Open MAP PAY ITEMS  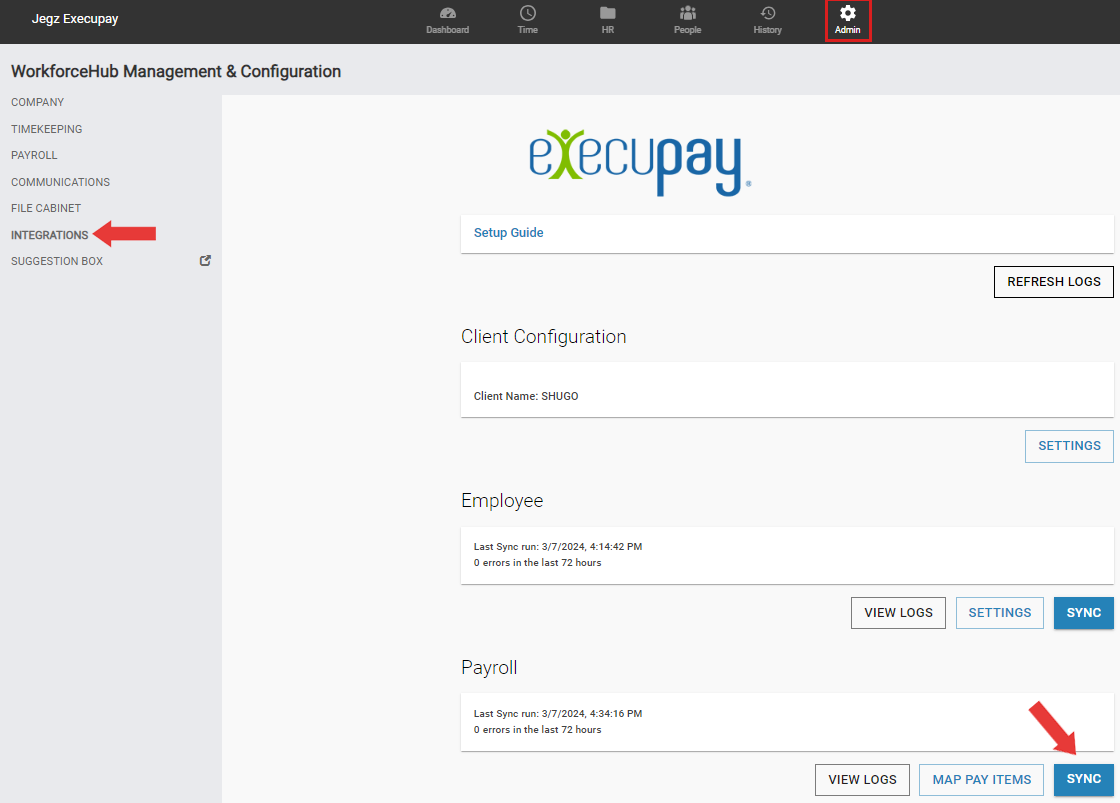[981, 779]
